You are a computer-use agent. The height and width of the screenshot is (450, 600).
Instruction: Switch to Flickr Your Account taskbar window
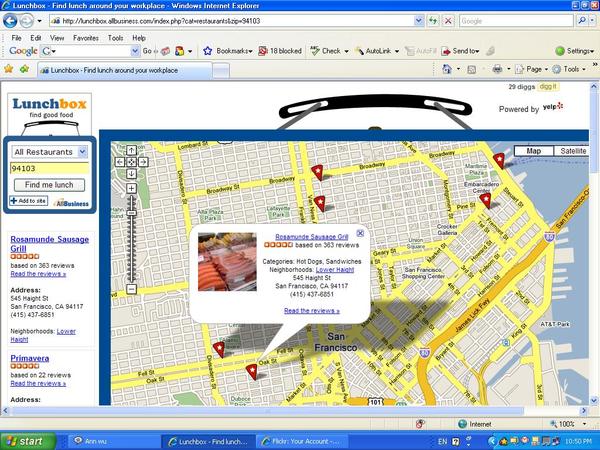302,442
